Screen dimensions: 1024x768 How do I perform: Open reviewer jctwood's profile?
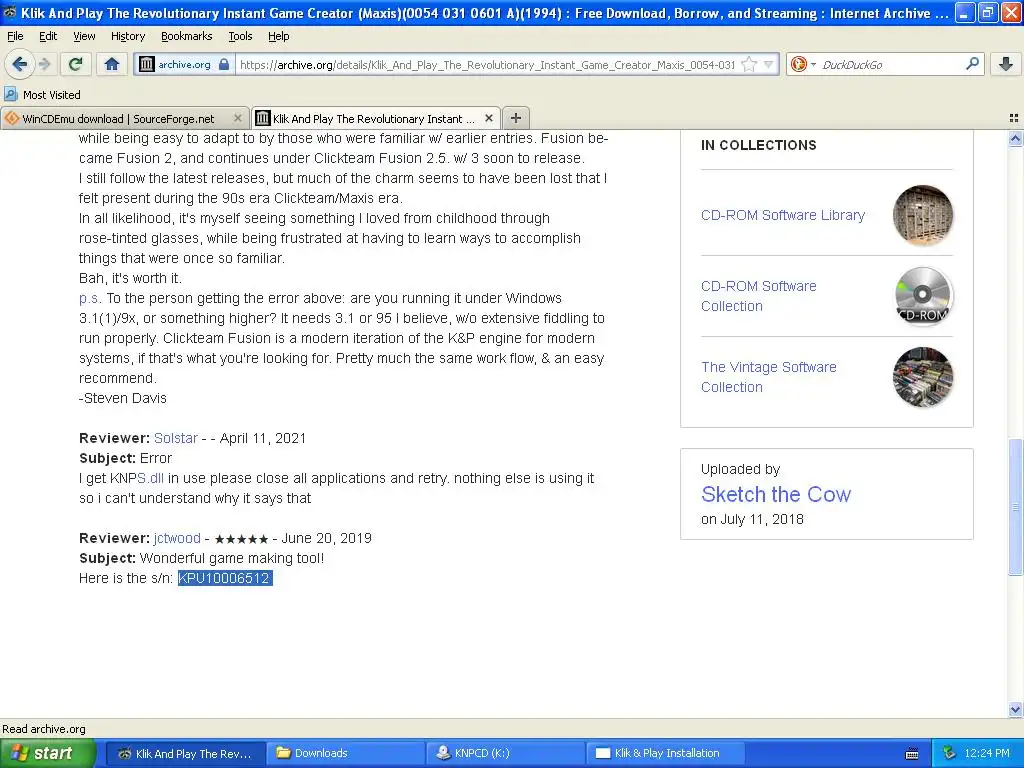(177, 538)
